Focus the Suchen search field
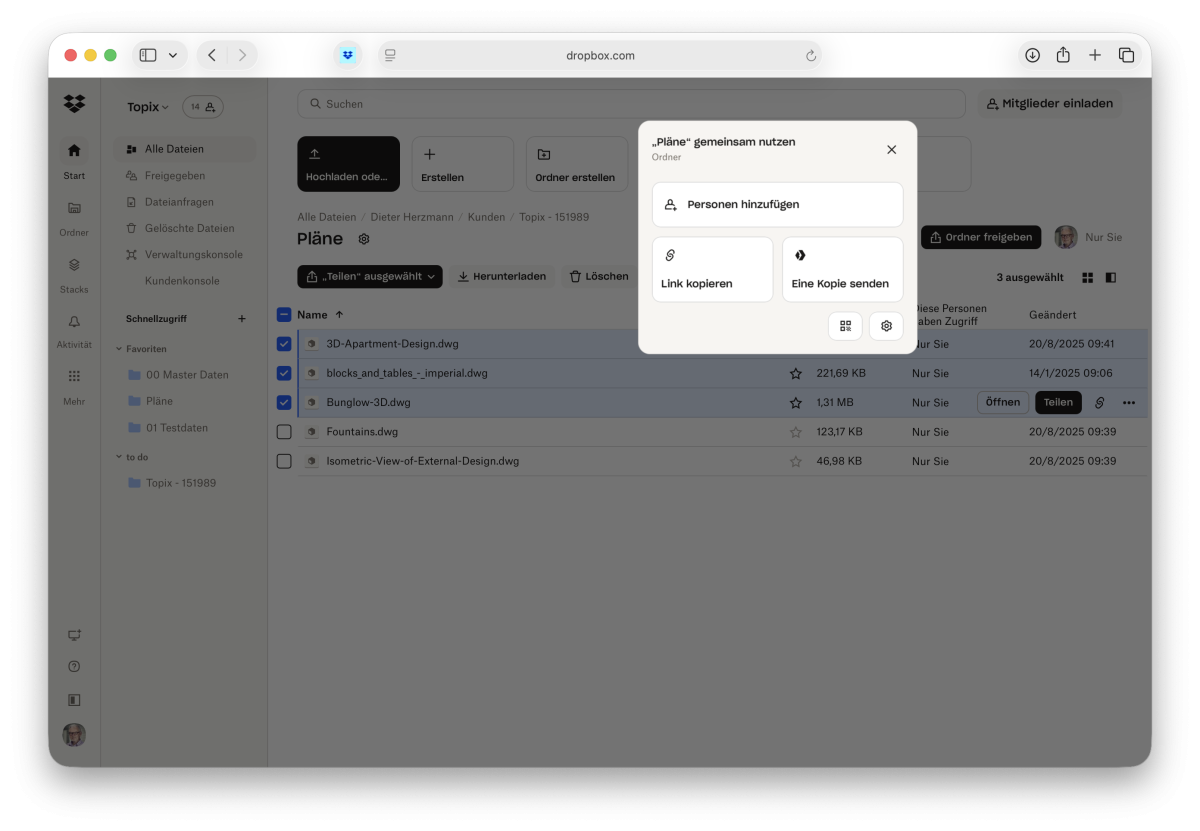Viewport: 1200px width, 831px height. tap(631, 104)
